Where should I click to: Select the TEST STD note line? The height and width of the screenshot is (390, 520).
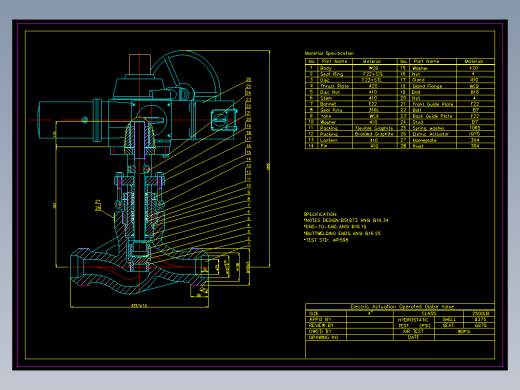[x=327, y=240]
